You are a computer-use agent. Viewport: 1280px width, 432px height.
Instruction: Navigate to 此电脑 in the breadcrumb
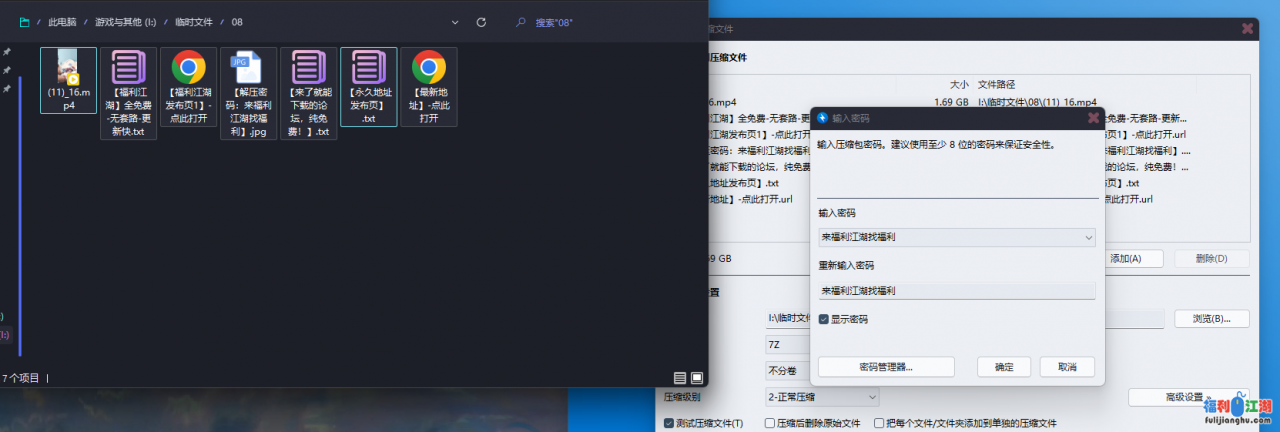click(x=64, y=21)
